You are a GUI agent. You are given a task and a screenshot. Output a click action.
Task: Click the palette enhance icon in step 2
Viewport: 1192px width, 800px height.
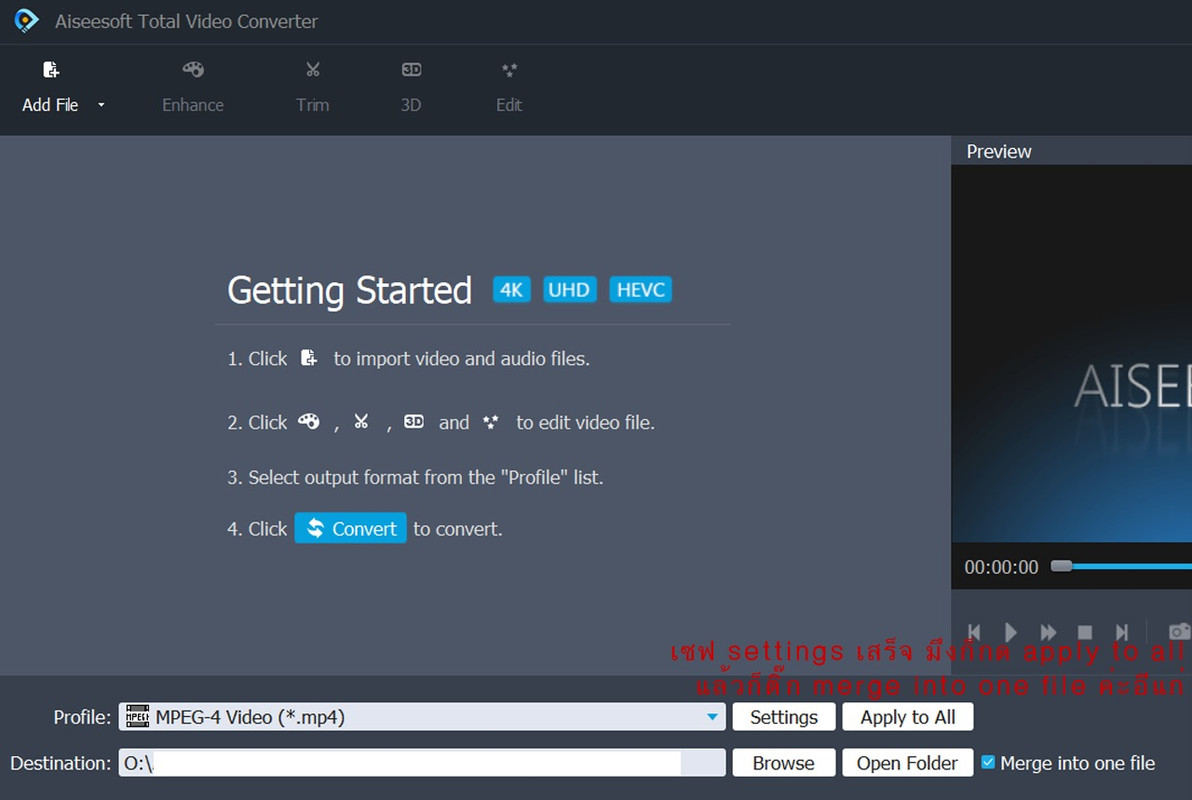[309, 421]
